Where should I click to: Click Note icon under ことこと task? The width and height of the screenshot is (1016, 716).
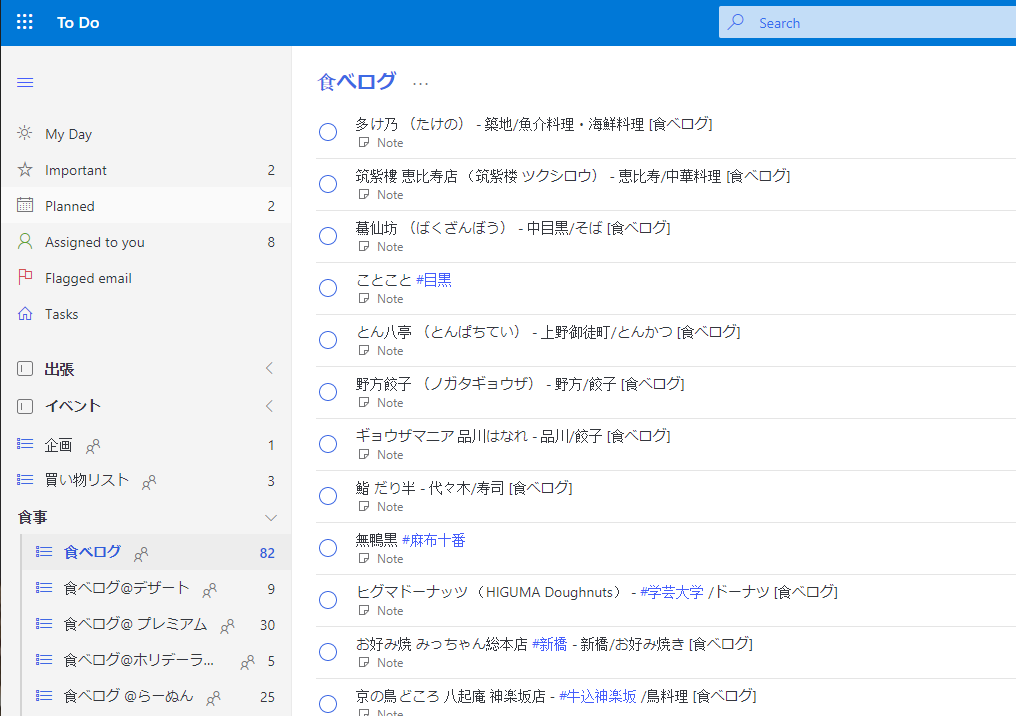[364, 299]
